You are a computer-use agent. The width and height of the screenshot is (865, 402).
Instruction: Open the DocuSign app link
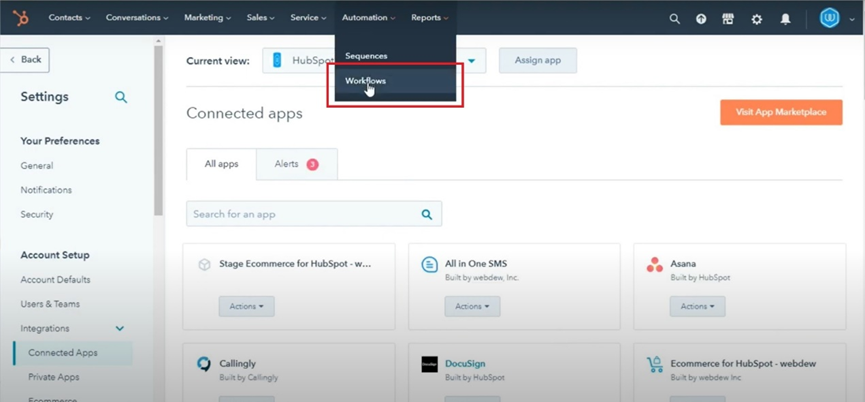click(465, 364)
